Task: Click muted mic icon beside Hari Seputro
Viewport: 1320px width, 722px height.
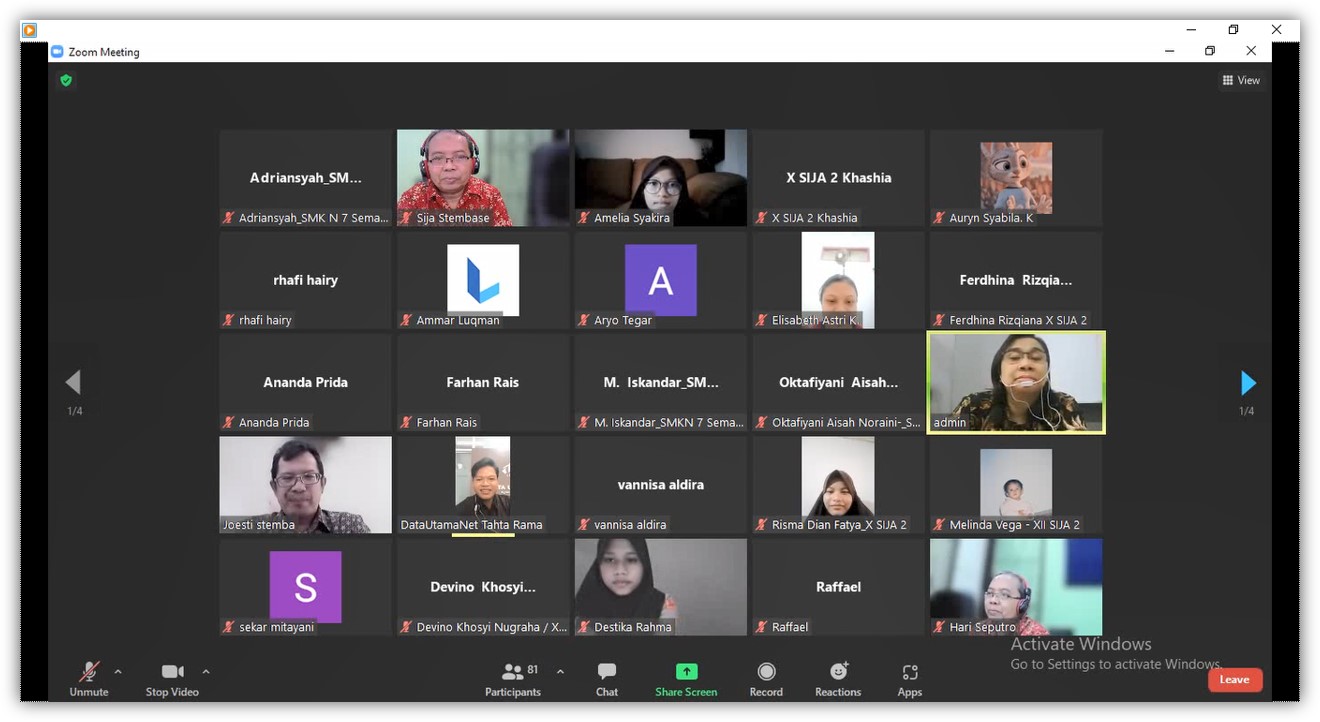Action: pyautogui.click(x=940, y=627)
